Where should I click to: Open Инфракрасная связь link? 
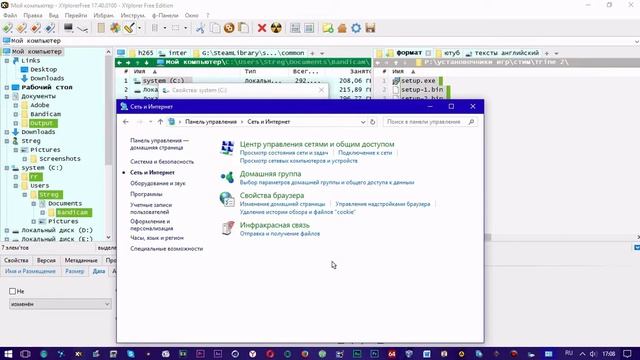[275, 225]
